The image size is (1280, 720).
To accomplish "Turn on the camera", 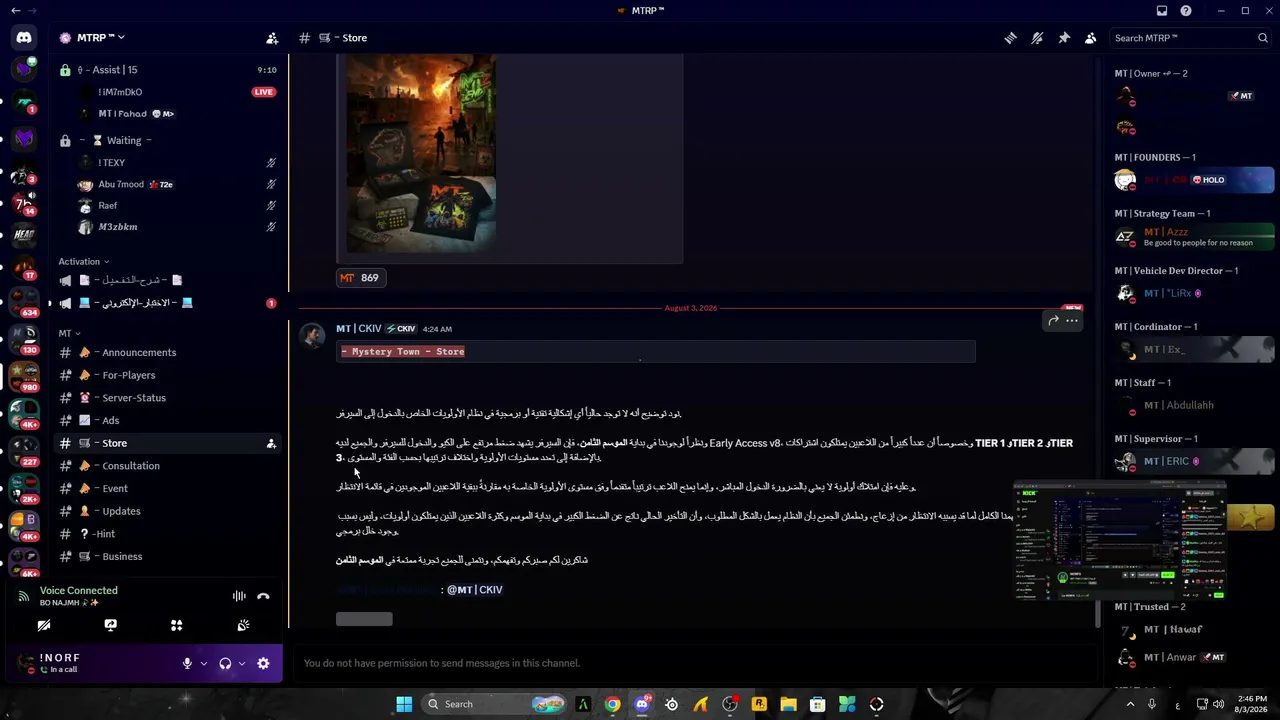I will pyautogui.click(x=44, y=625).
